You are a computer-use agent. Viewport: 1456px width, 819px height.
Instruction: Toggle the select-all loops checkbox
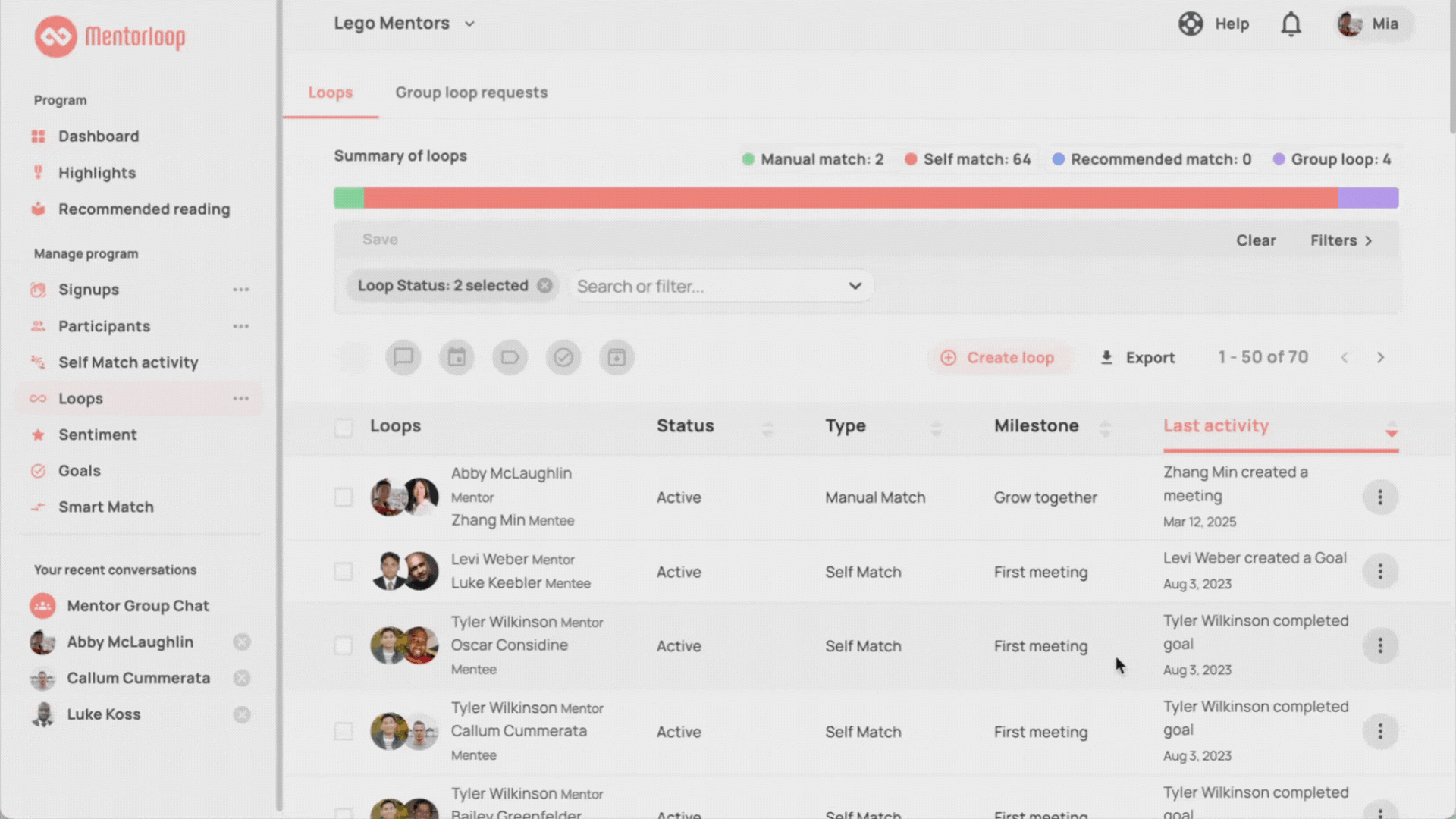(x=344, y=427)
